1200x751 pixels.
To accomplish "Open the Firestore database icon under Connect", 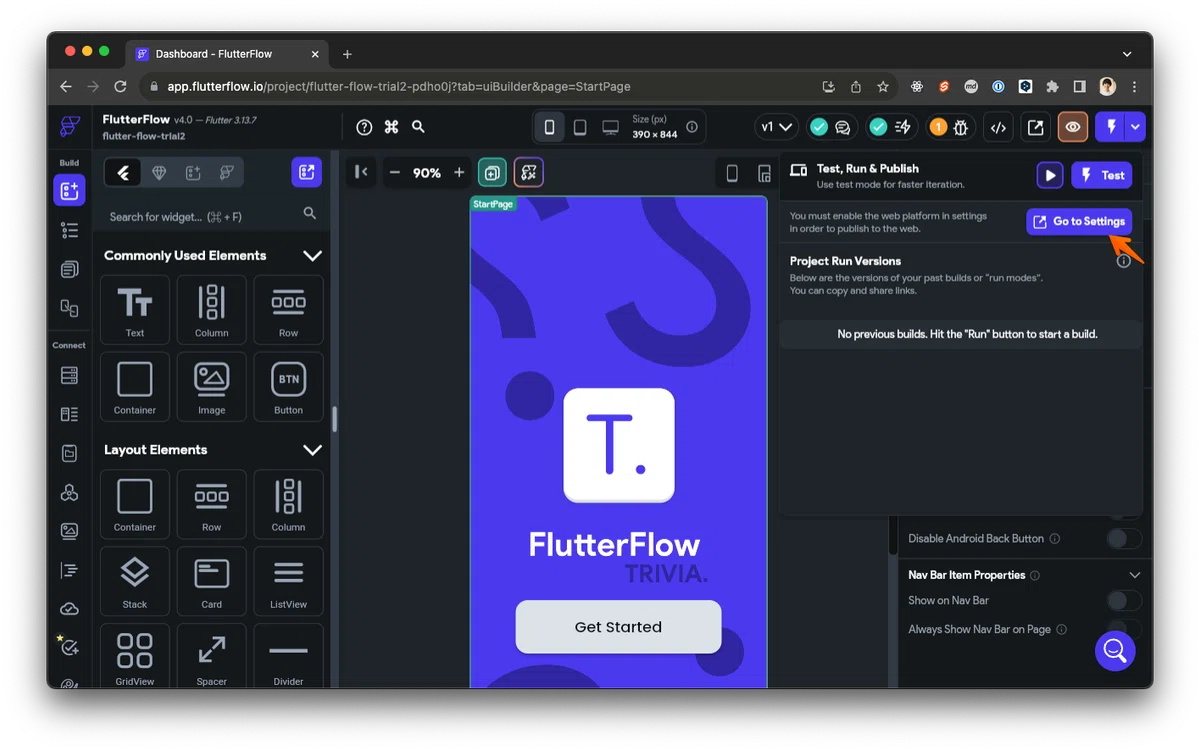I will pyautogui.click(x=69, y=376).
